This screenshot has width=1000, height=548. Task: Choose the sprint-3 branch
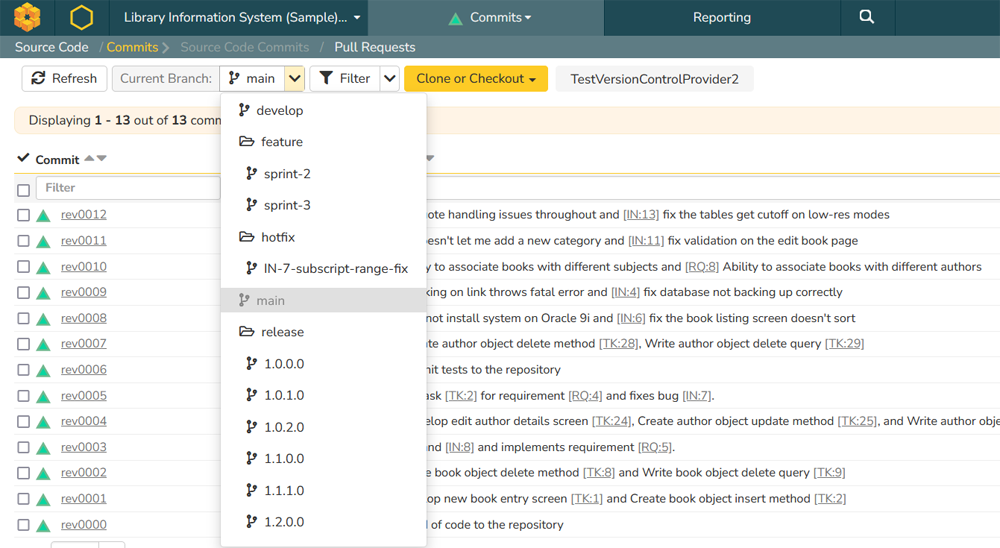click(287, 205)
